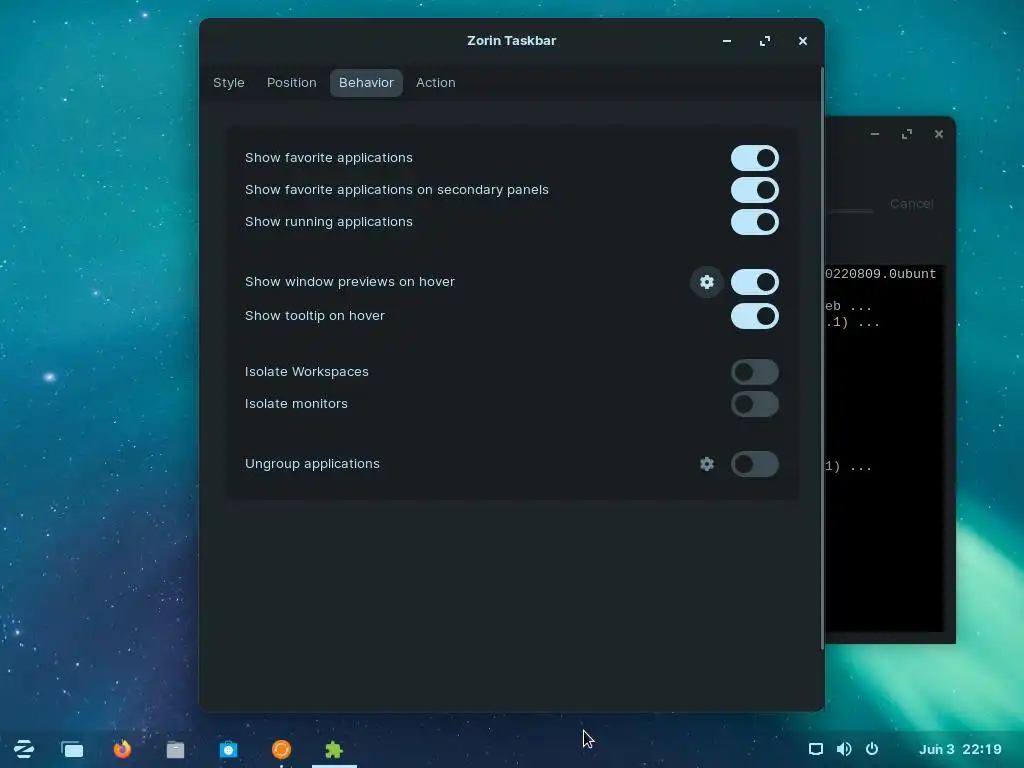
Task: Click the Zorin Taskbar window scrollbar
Action: click(822, 358)
